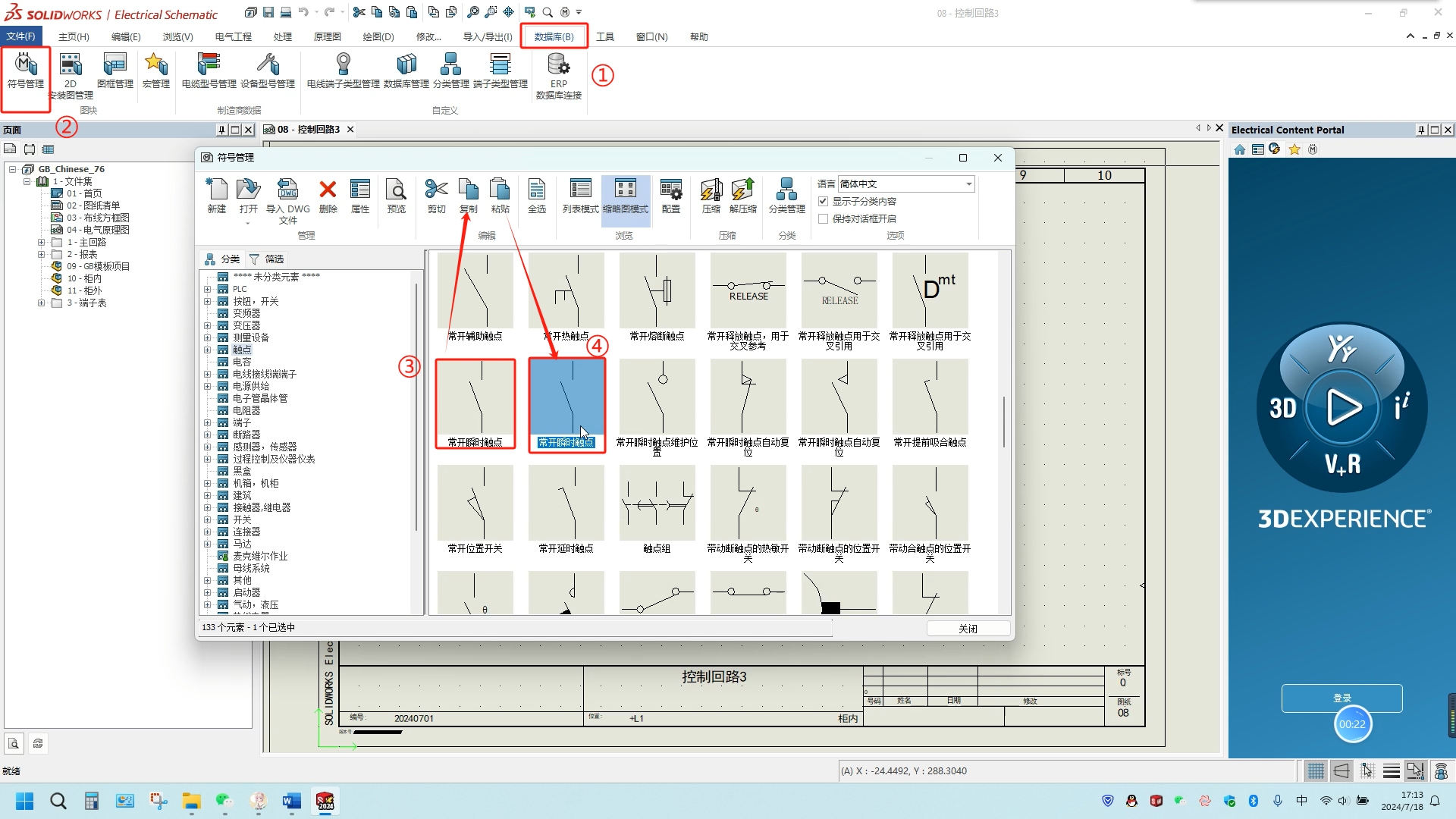Click 登录 button in Content Portal
Viewport: 1456px width, 819px height.
tap(1341, 698)
